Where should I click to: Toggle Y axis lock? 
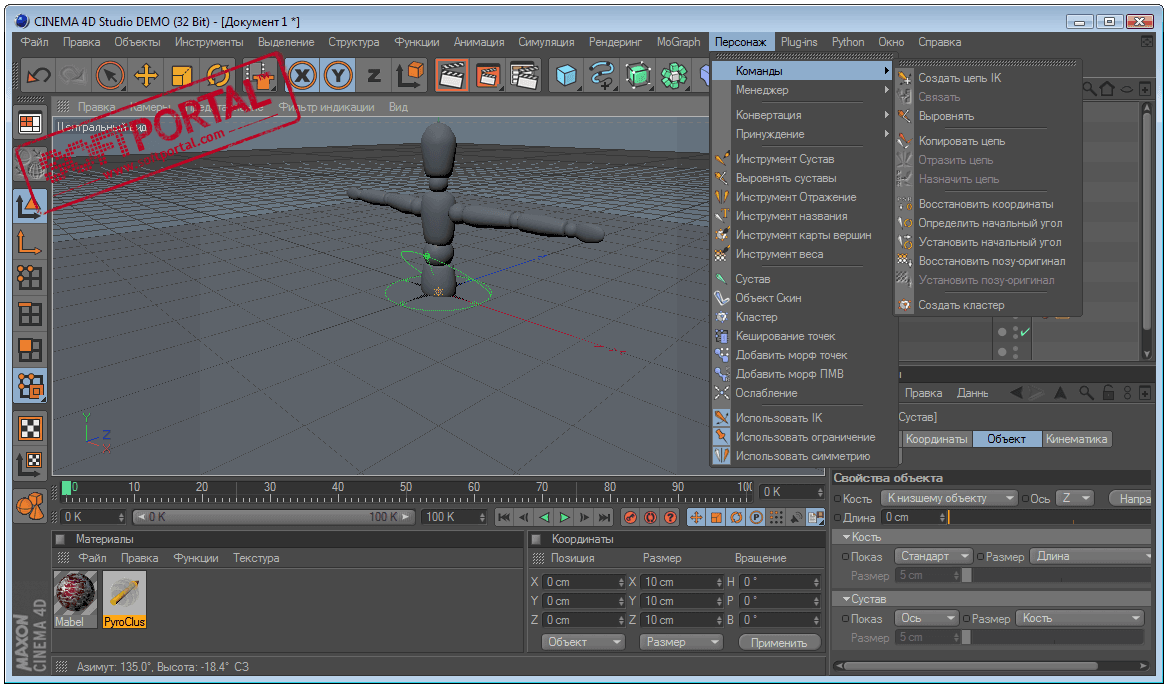(338, 75)
